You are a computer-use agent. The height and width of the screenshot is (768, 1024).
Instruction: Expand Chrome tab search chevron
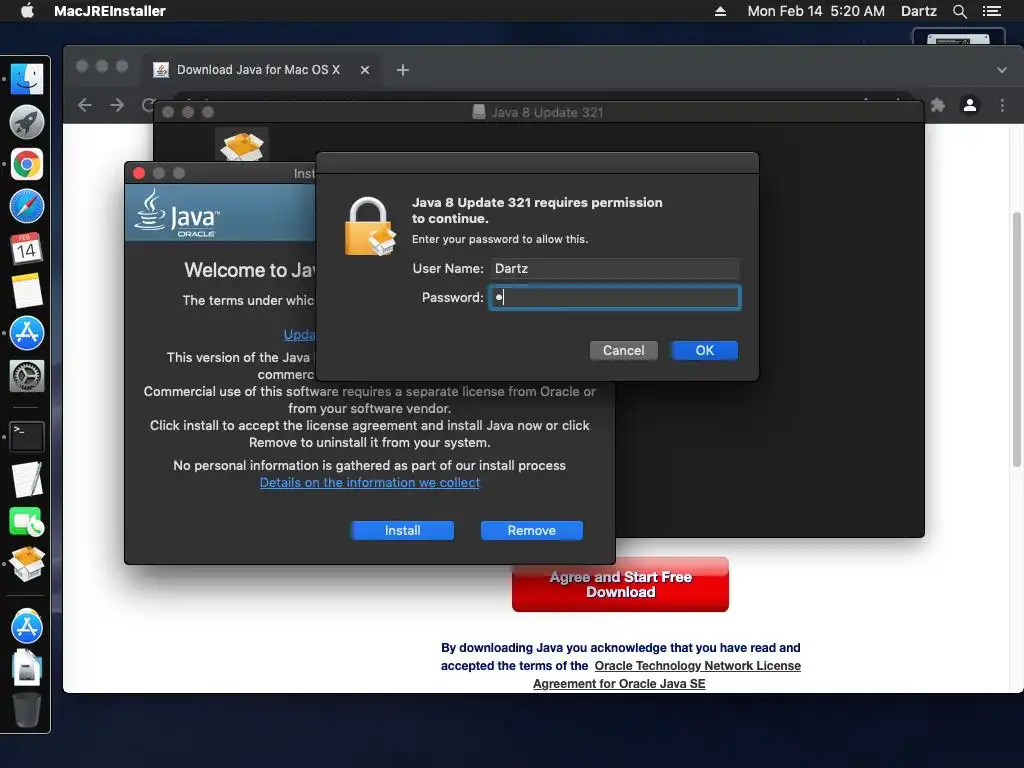tap(1002, 70)
